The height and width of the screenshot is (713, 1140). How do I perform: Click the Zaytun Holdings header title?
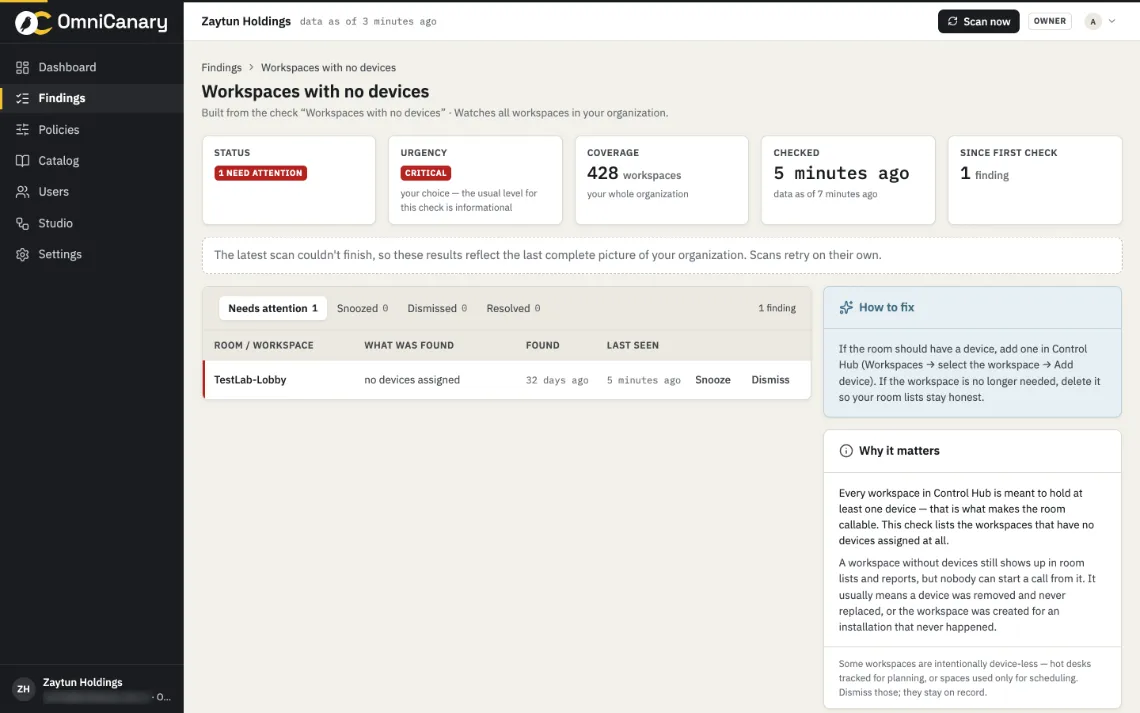tap(246, 21)
